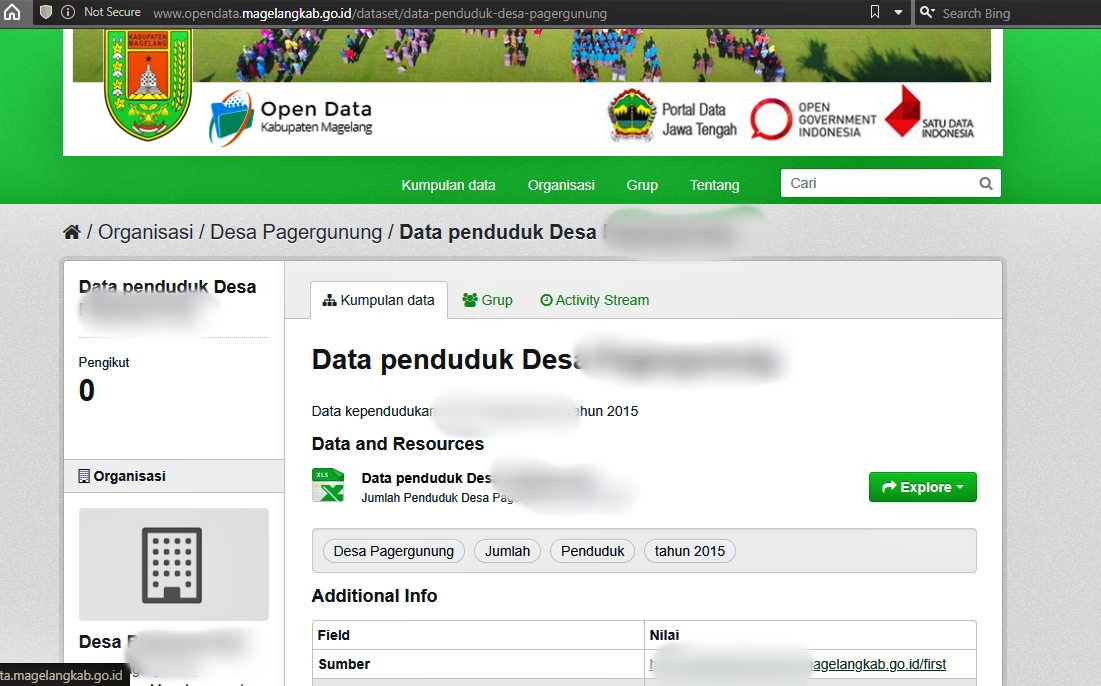Switch to the Activity Stream tab
1101x686 pixels.
tap(594, 300)
